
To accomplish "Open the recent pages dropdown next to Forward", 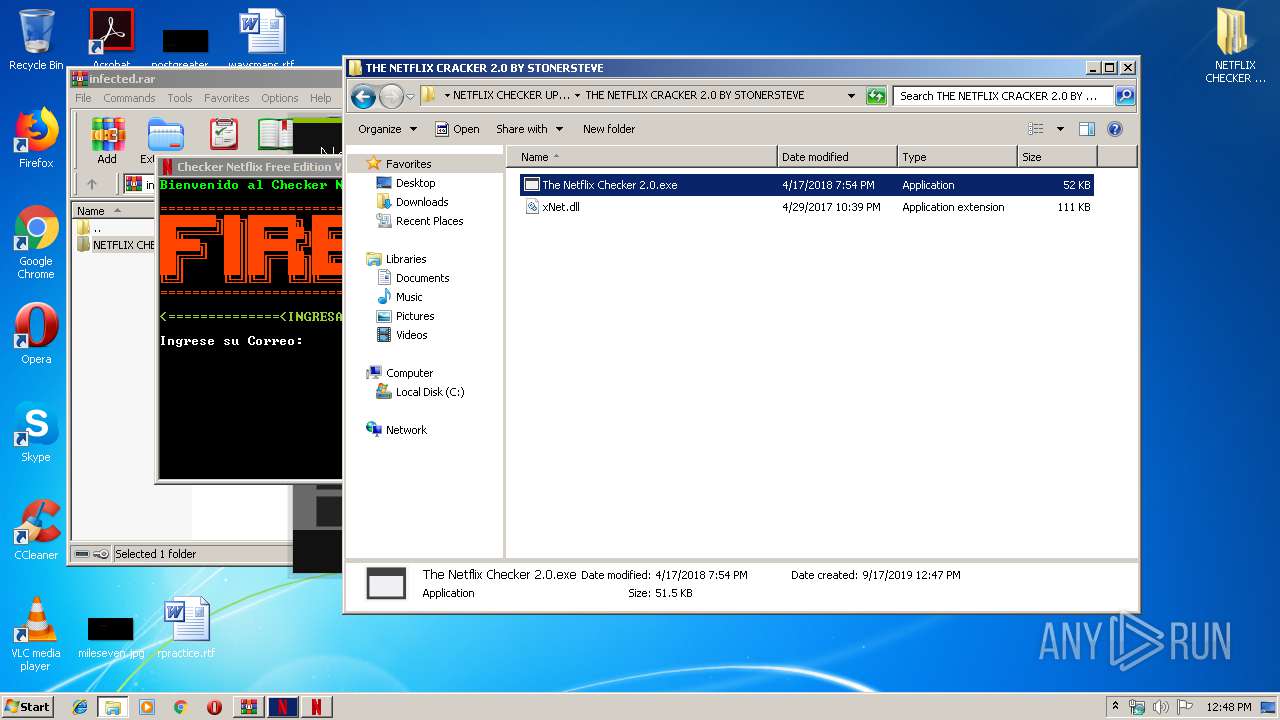I will coord(410,97).
